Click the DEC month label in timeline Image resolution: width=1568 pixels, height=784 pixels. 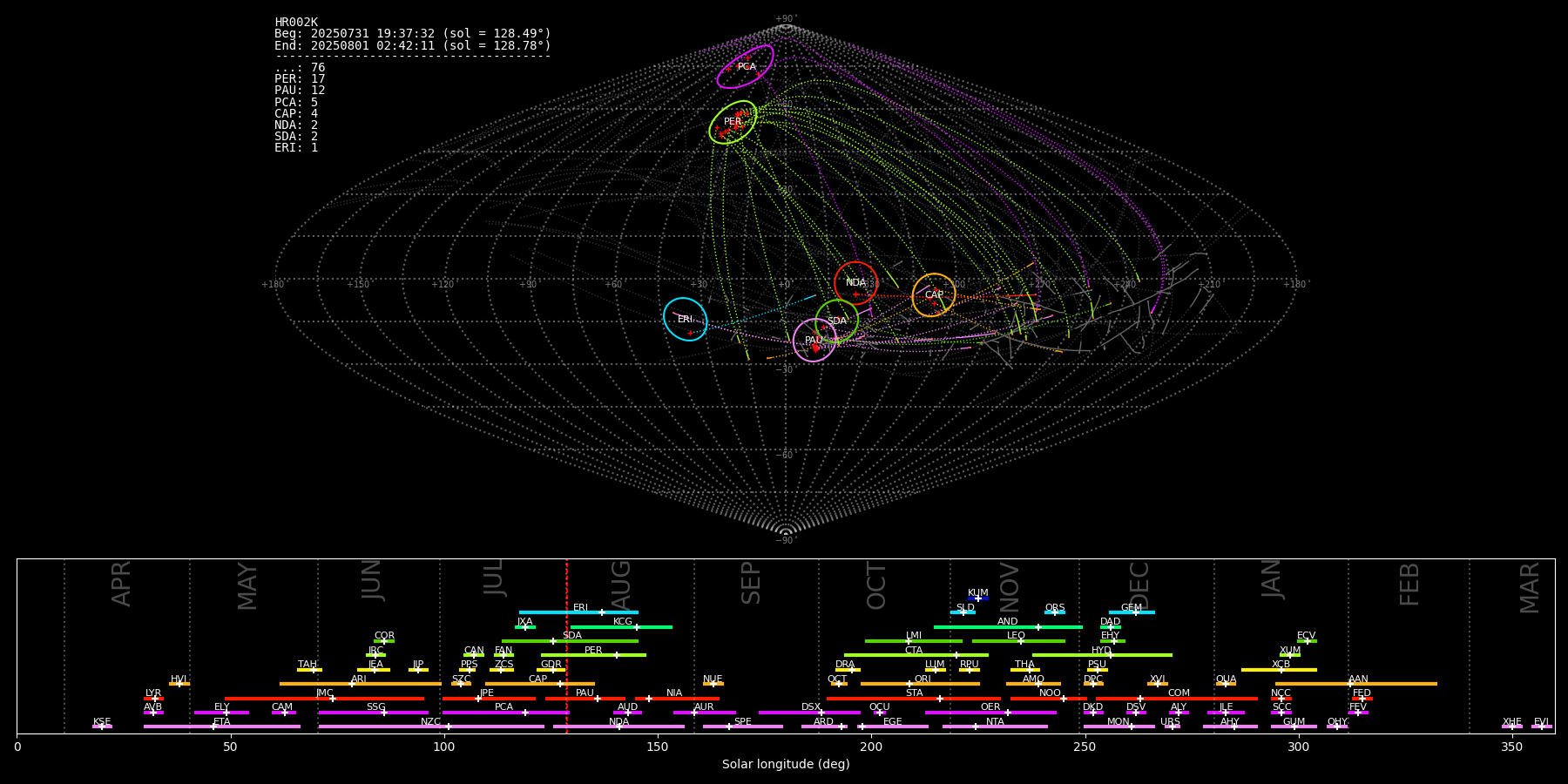click(x=1139, y=585)
